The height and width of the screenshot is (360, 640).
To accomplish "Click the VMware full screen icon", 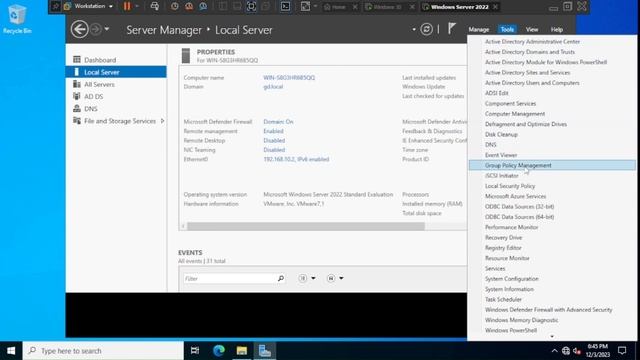I will [251, 6].
